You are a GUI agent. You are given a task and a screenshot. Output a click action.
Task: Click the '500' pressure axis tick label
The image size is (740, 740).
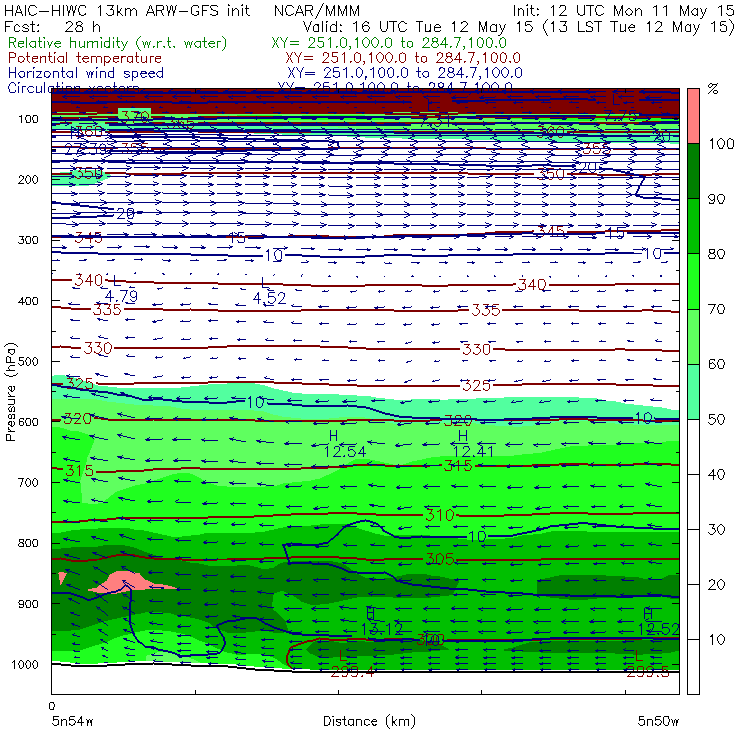(28, 361)
